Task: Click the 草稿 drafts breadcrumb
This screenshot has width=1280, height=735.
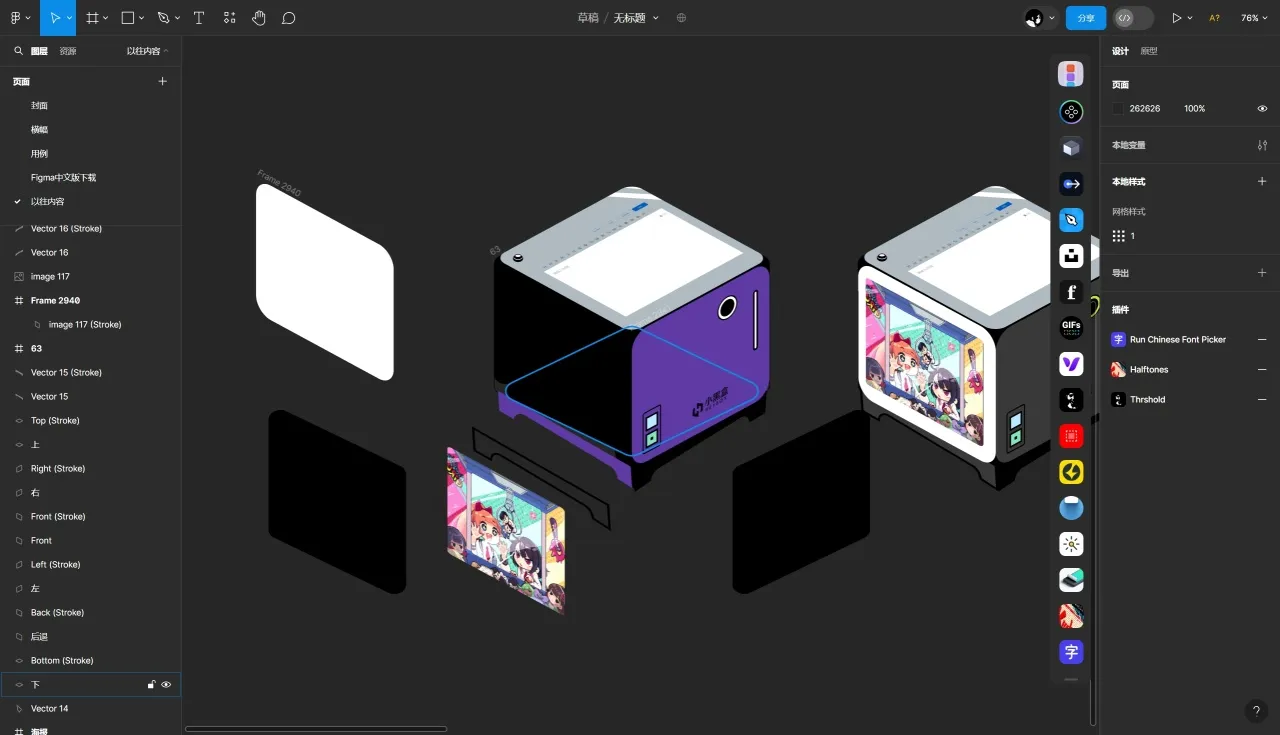Action: (587, 18)
